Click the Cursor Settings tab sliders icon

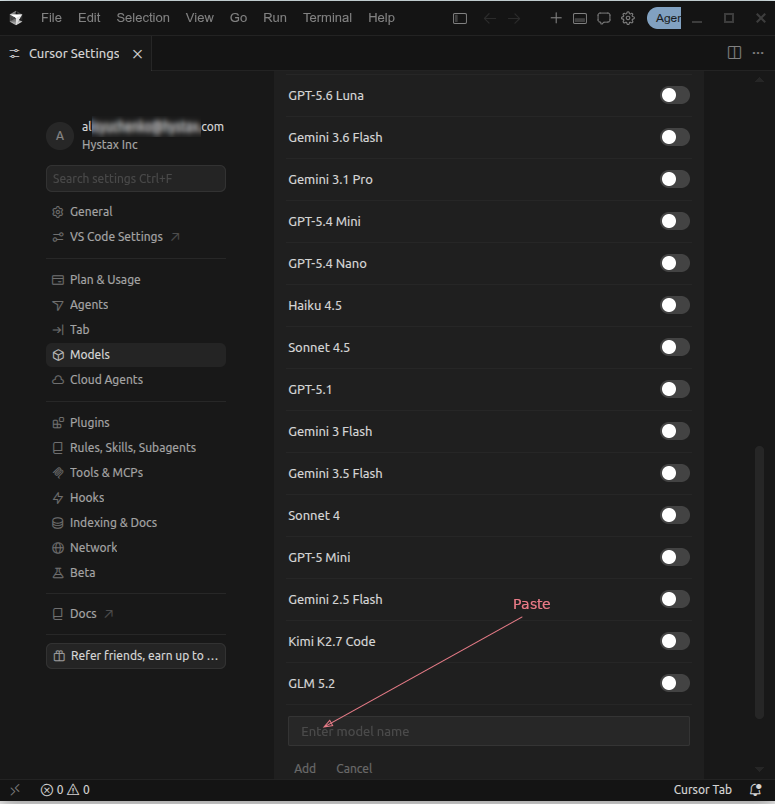[14, 53]
